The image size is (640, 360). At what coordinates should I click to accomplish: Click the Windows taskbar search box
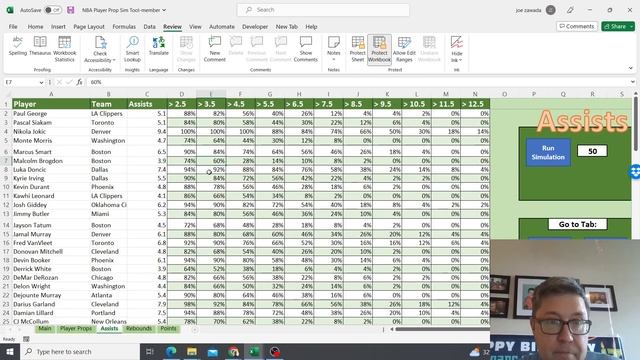[80, 351]
